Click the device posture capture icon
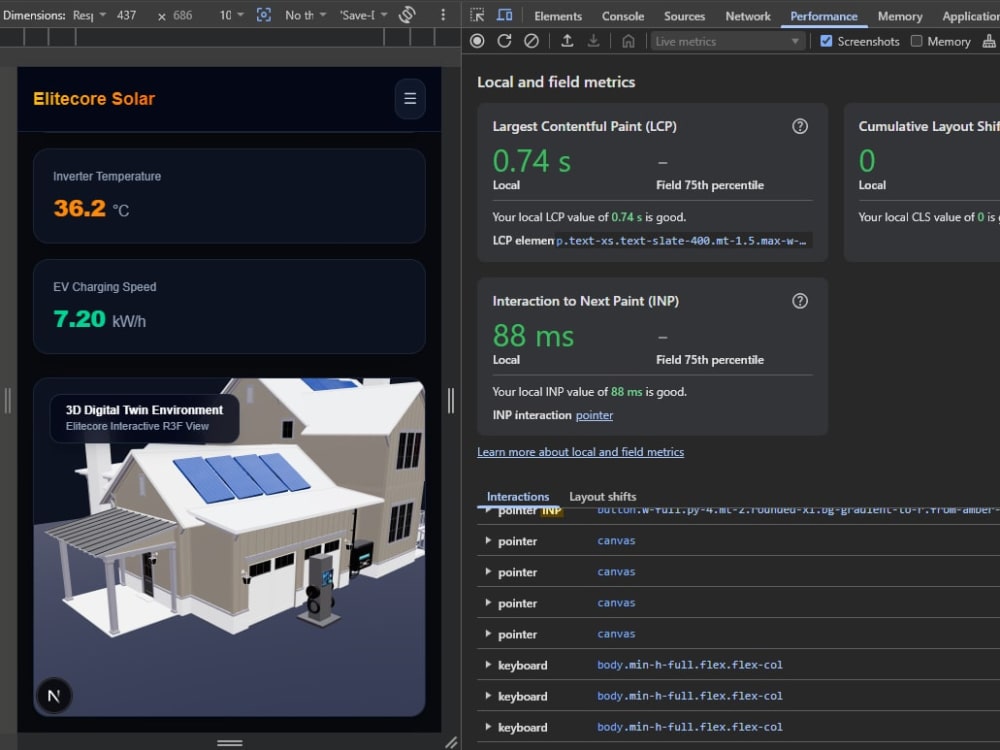The height and width of the screenshot is (750, 1000). coord(263,15)
